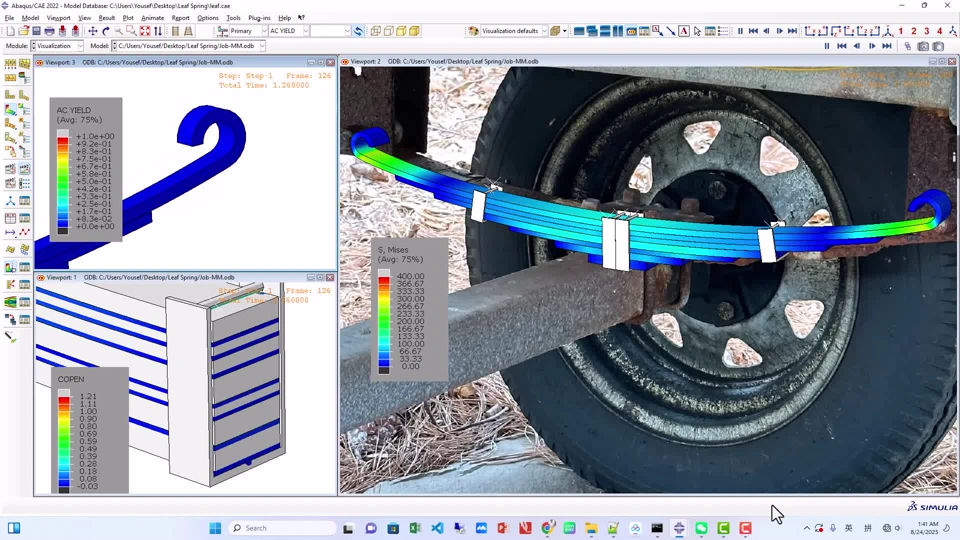Open the Result menu
Viewport: 960px width, 540px height.
(x=107, y=18)
